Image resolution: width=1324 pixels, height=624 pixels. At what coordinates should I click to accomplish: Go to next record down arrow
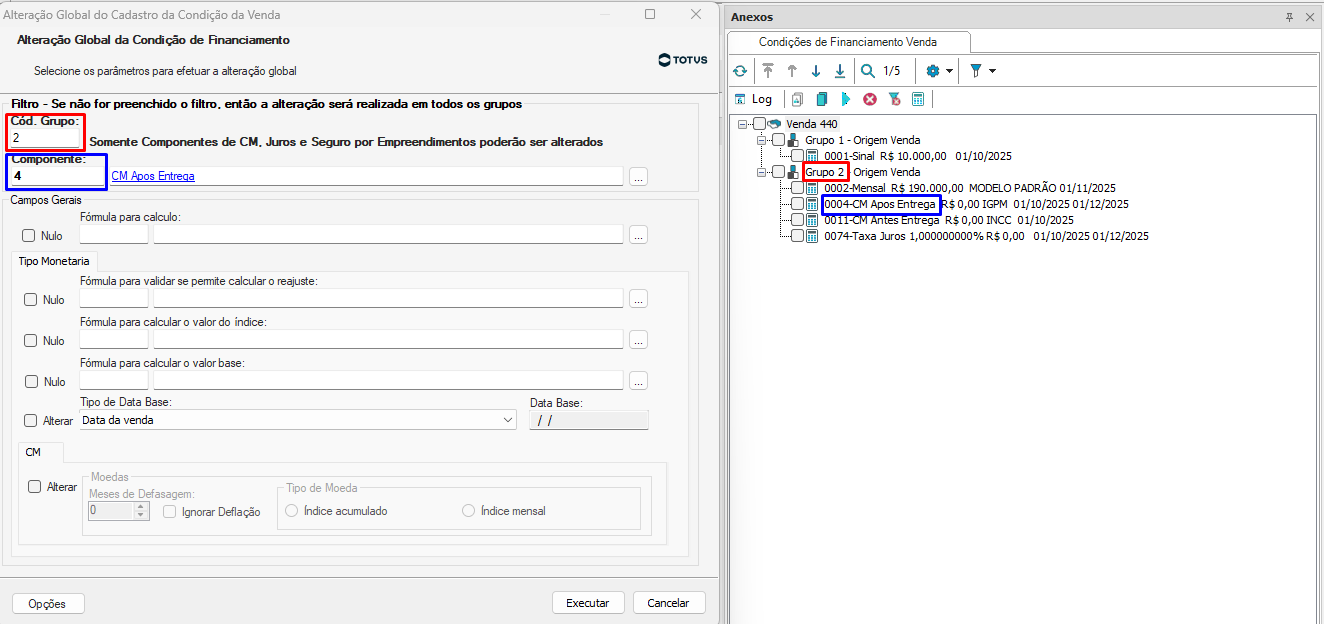816,71
